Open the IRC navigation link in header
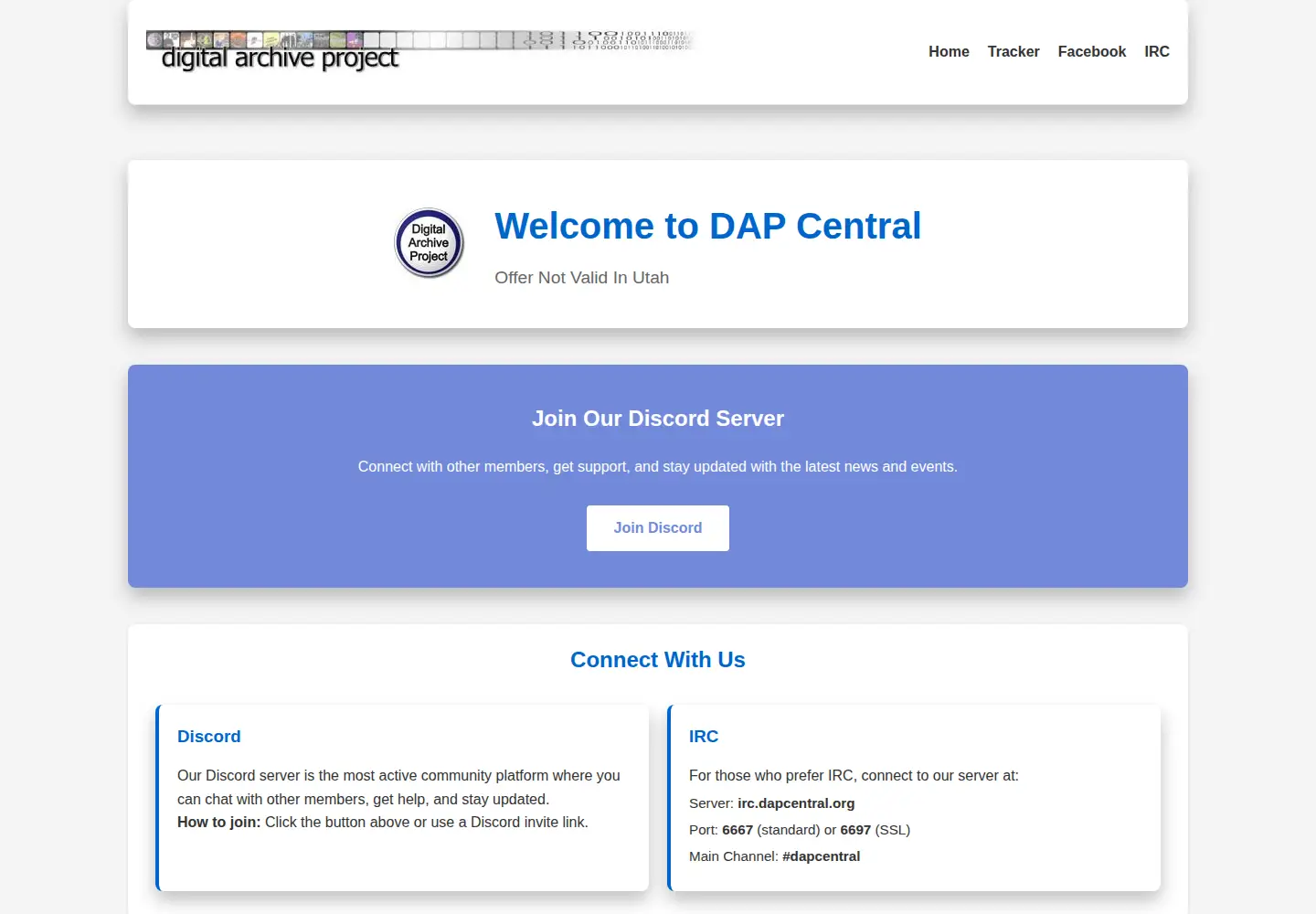This screenshot has height=914, width=1316. [1157, 52]
